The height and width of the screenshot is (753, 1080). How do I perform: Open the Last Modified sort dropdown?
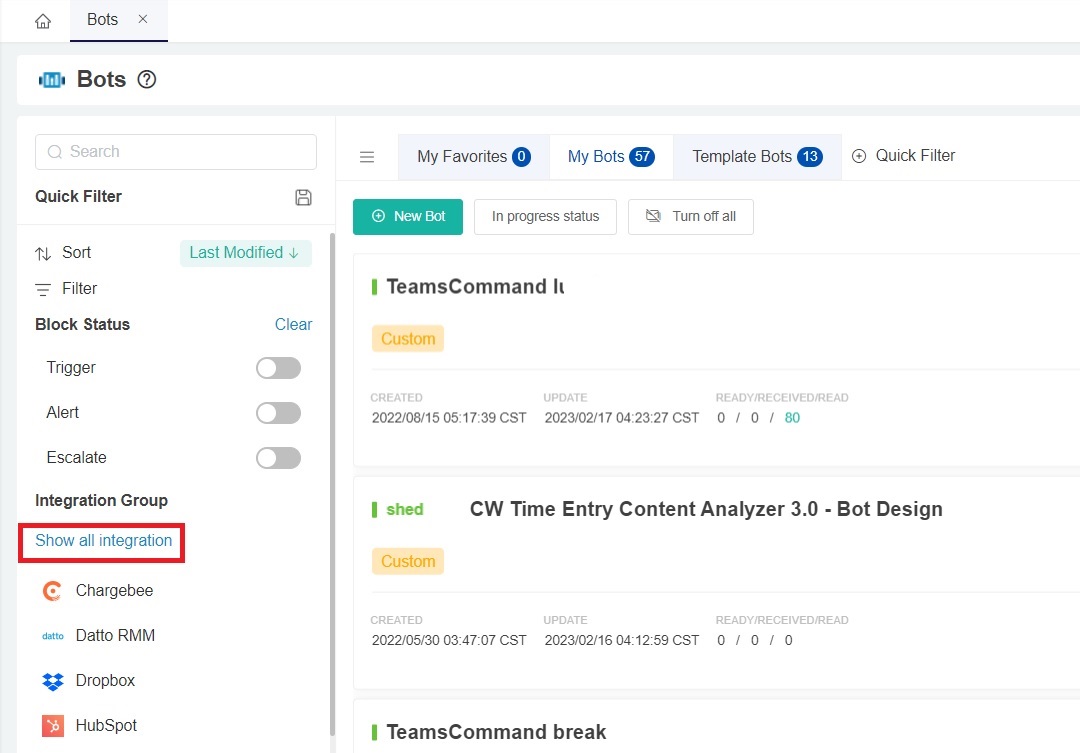245,253
